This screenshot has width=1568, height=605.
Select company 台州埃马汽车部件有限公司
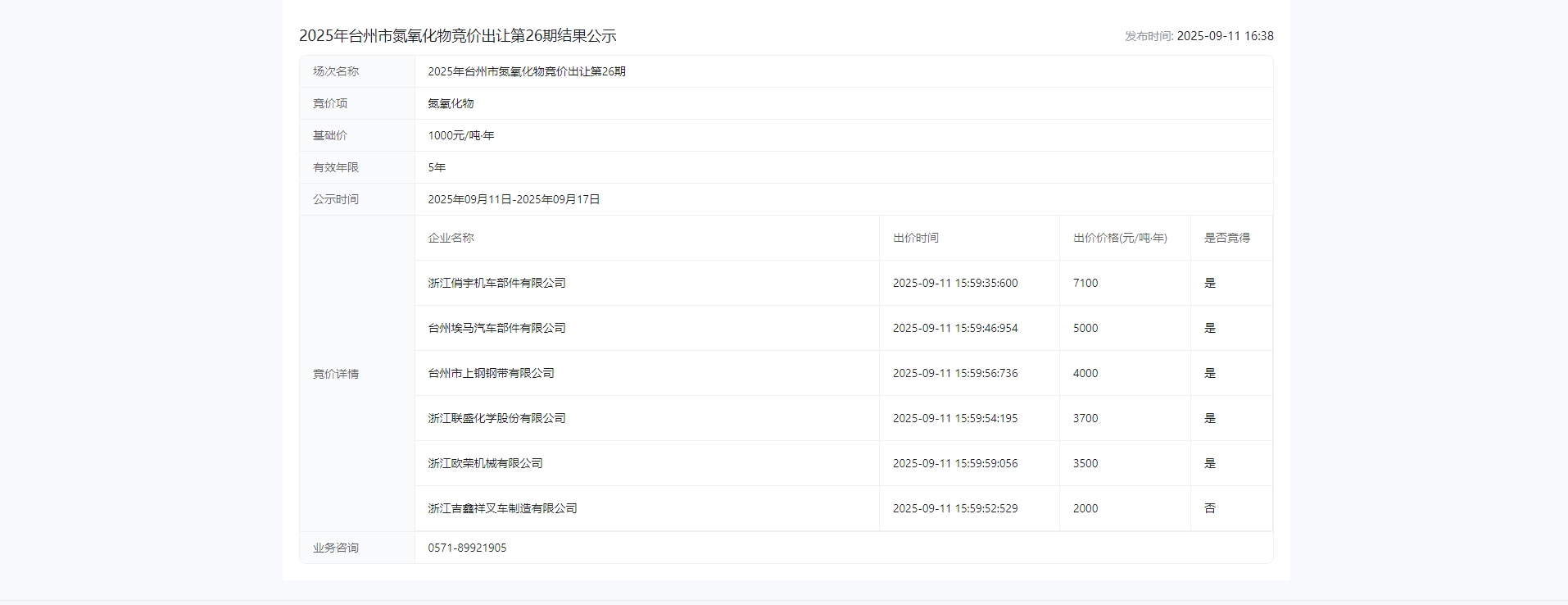[x=496, y=328]
